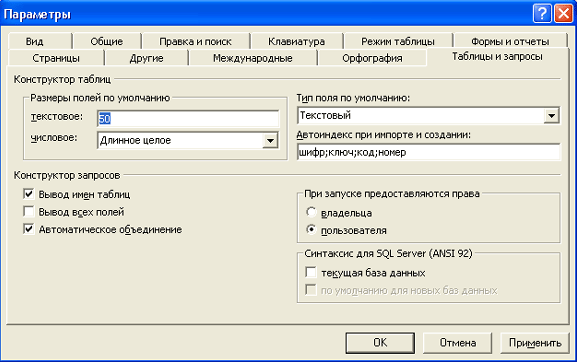Expand the числовое dropdown arrow
Image resolution: width=577 pixels, height=362 pixels.
[270, 141]
